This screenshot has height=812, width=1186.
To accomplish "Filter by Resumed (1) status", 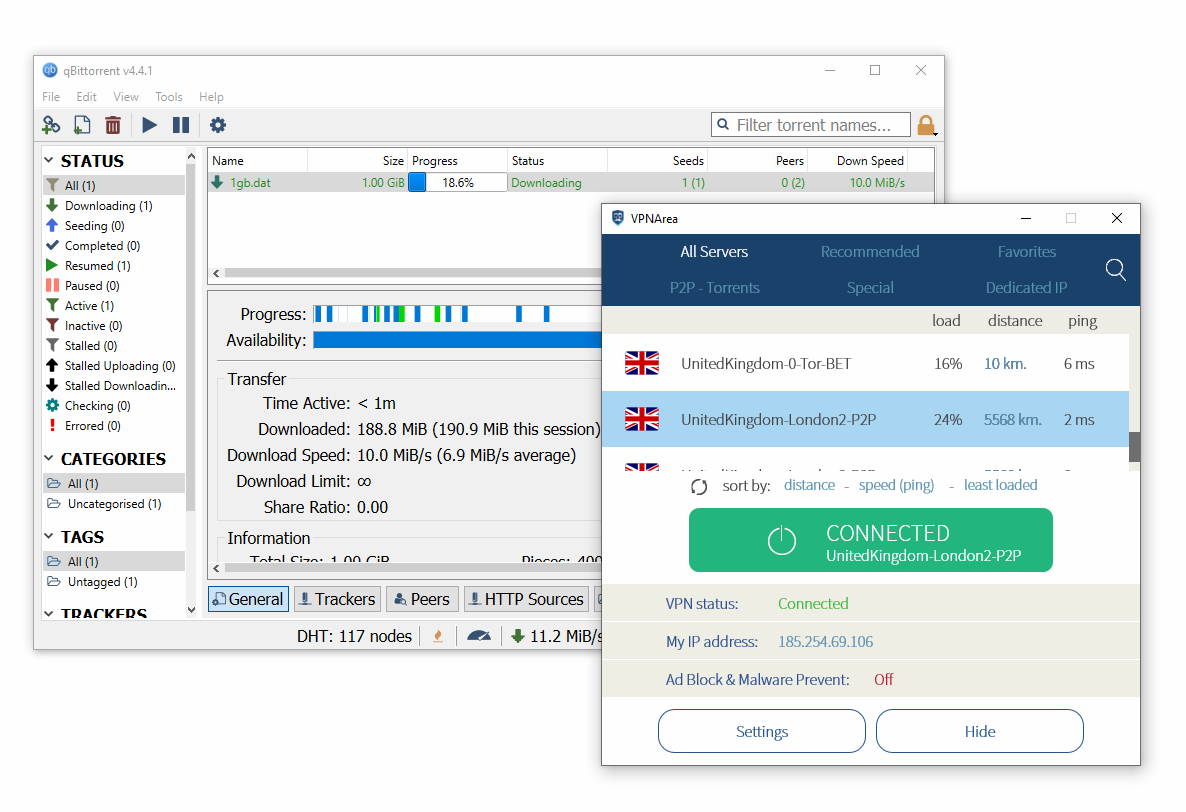I will coord(98,265).
